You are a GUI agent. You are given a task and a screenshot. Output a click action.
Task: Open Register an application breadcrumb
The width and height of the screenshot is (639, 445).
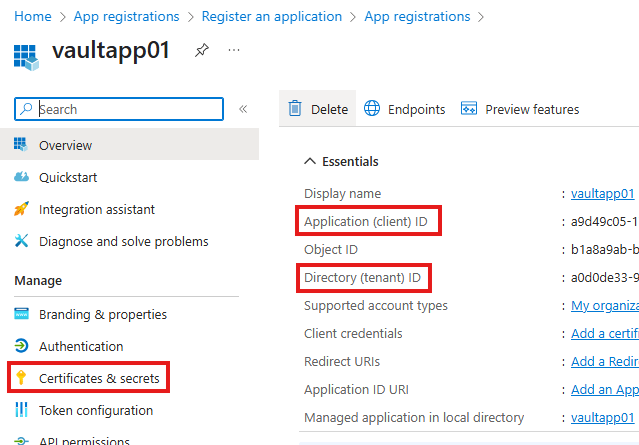click(272, 16)
